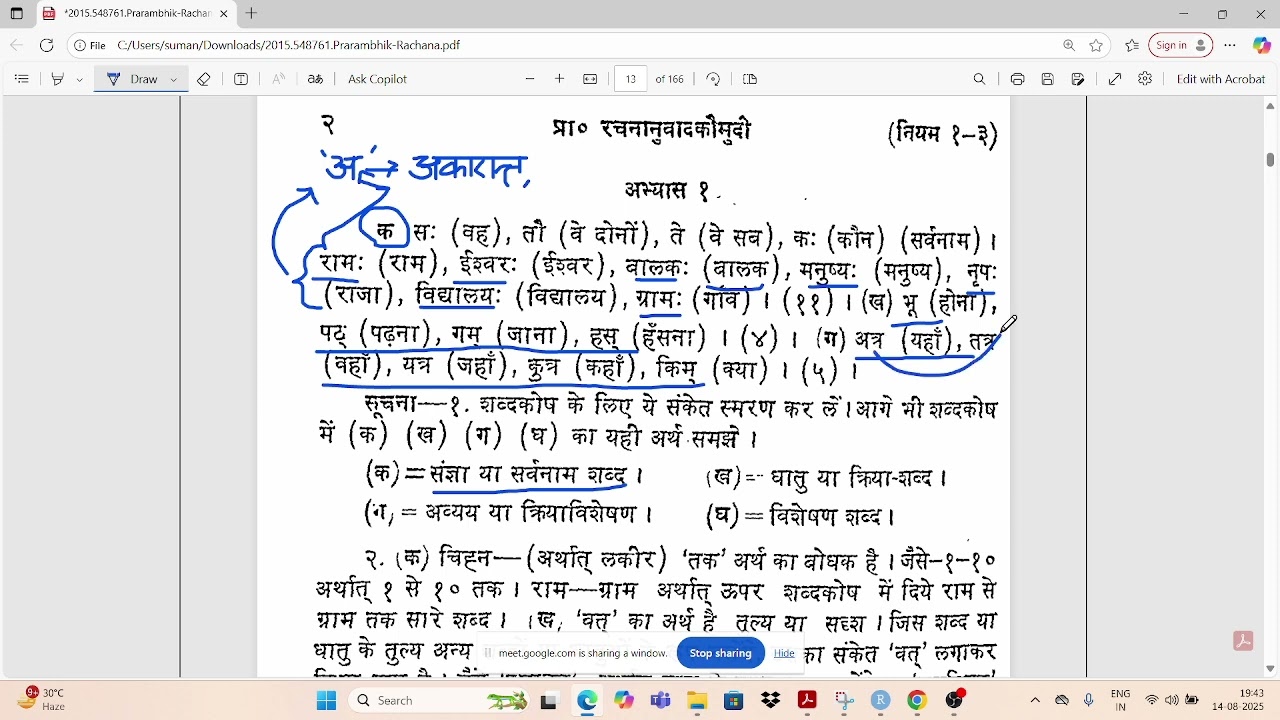Open the Favorites list
Screen dimensions: 1280x720
1132,45
